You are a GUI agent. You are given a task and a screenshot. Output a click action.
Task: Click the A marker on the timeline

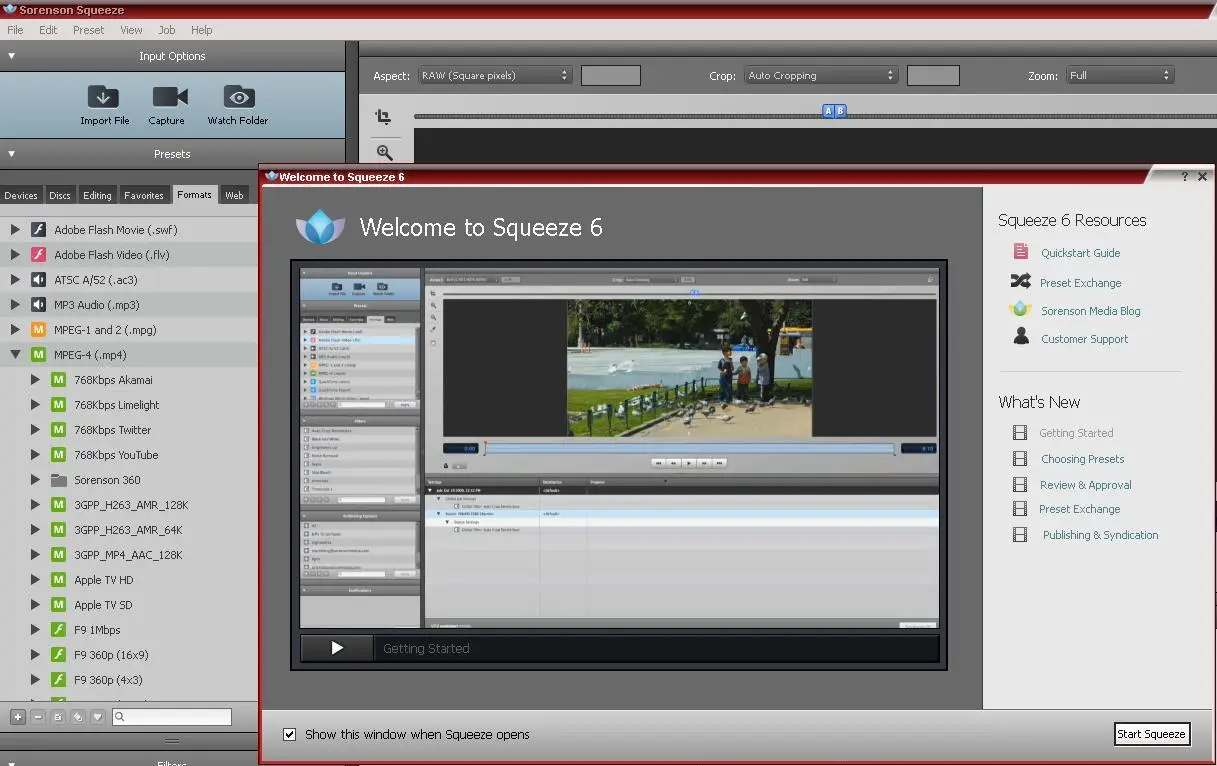tap(828, 111)
